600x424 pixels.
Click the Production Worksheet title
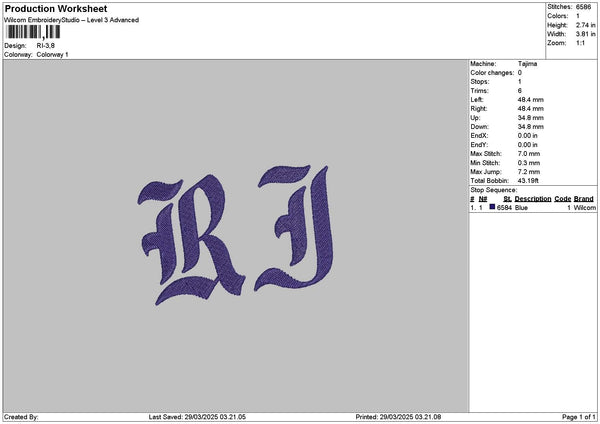[56, 9]
